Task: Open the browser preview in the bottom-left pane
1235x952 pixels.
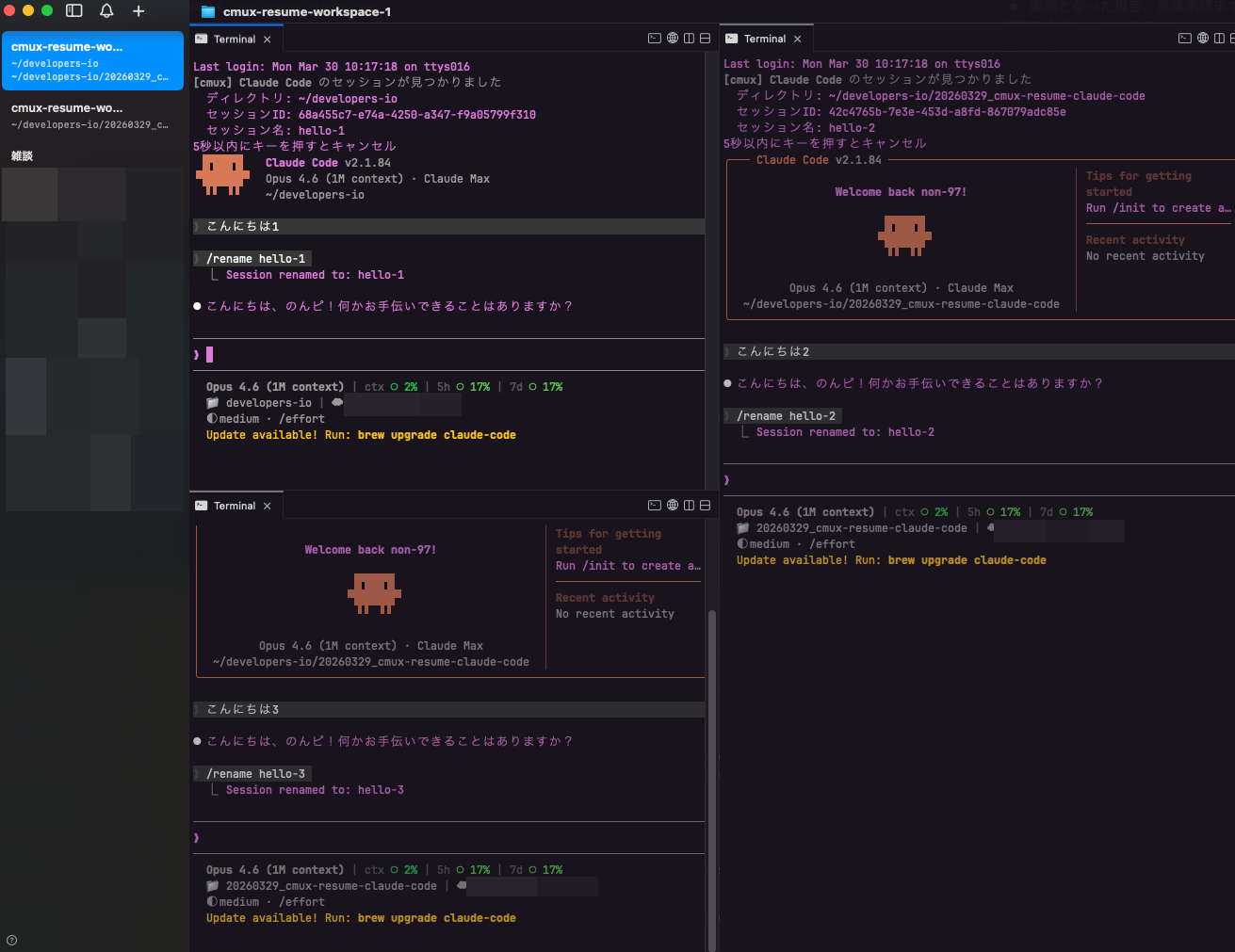Action: 671,505
